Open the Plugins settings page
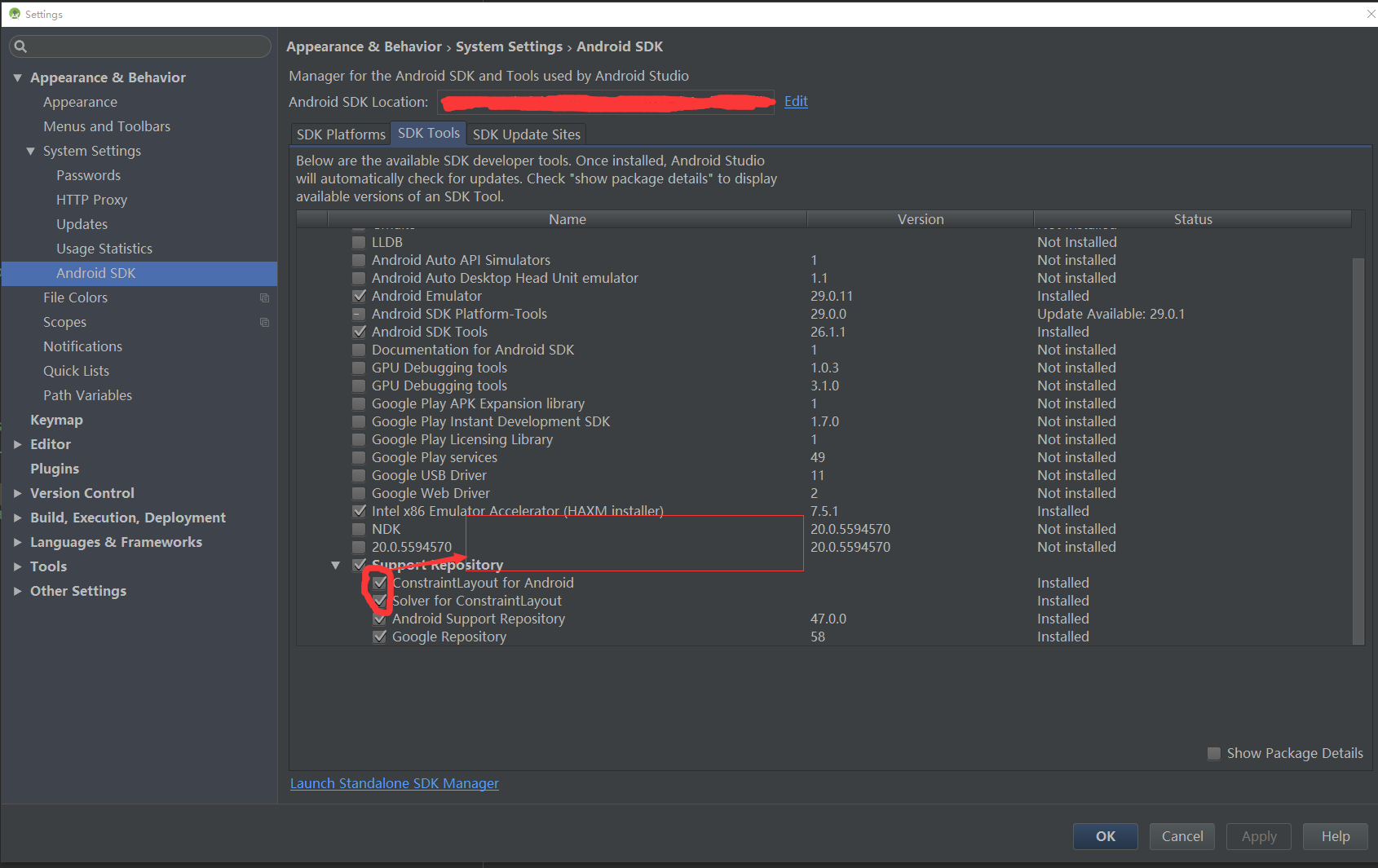The width and height of the screenshot is (1378, 868). tap(55, 469)
